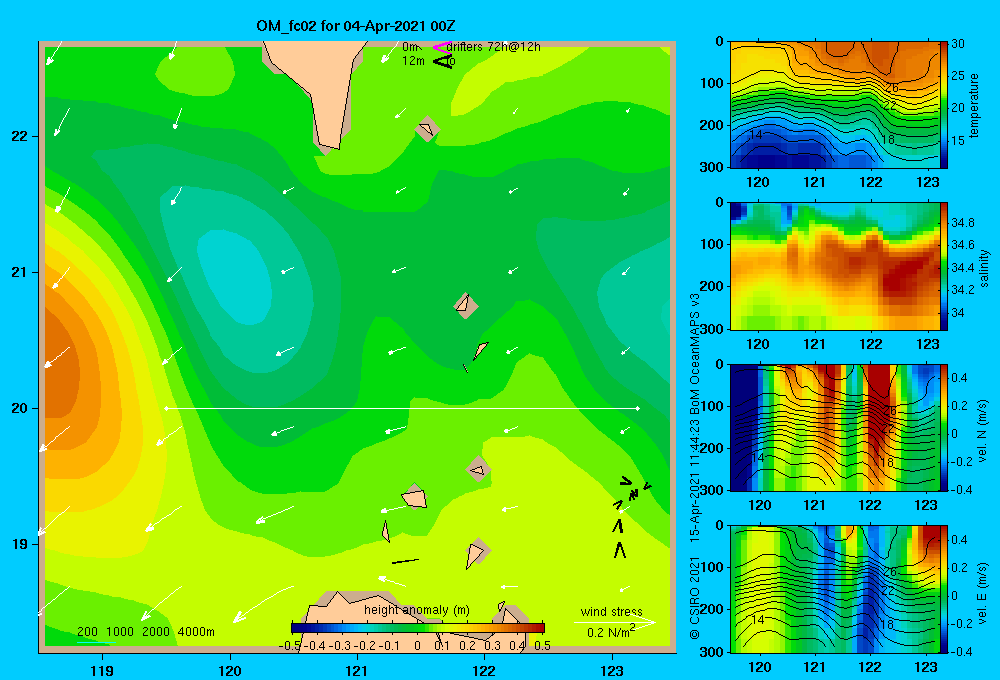The height and width of the screenshot is (680, 1000).
Task: Click the 'height anomaly (m)' label
Action: 417,610
